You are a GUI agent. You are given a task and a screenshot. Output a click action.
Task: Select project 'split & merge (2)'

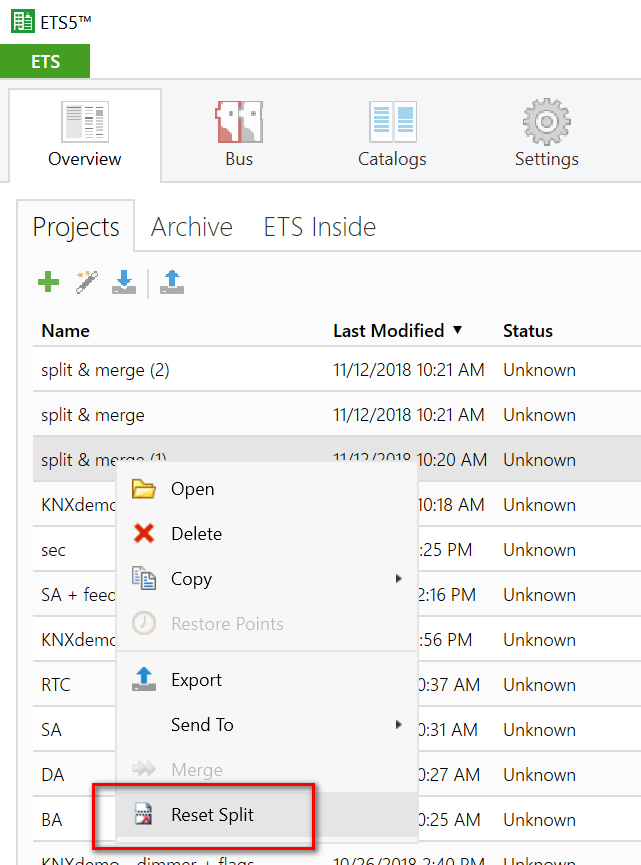[336, 370]
